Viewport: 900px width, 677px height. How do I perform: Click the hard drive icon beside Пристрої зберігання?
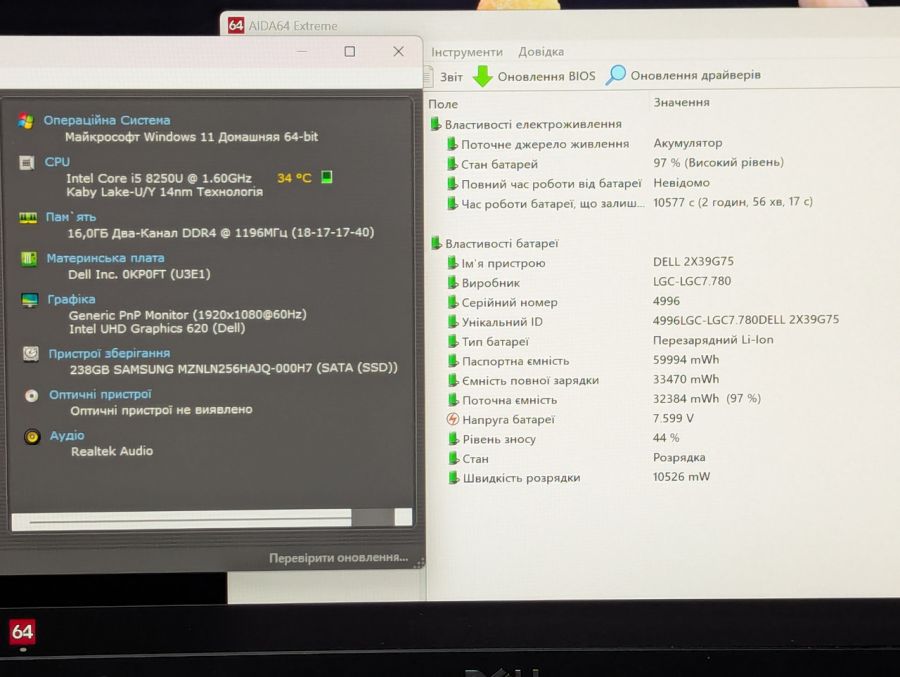point(30,354)
